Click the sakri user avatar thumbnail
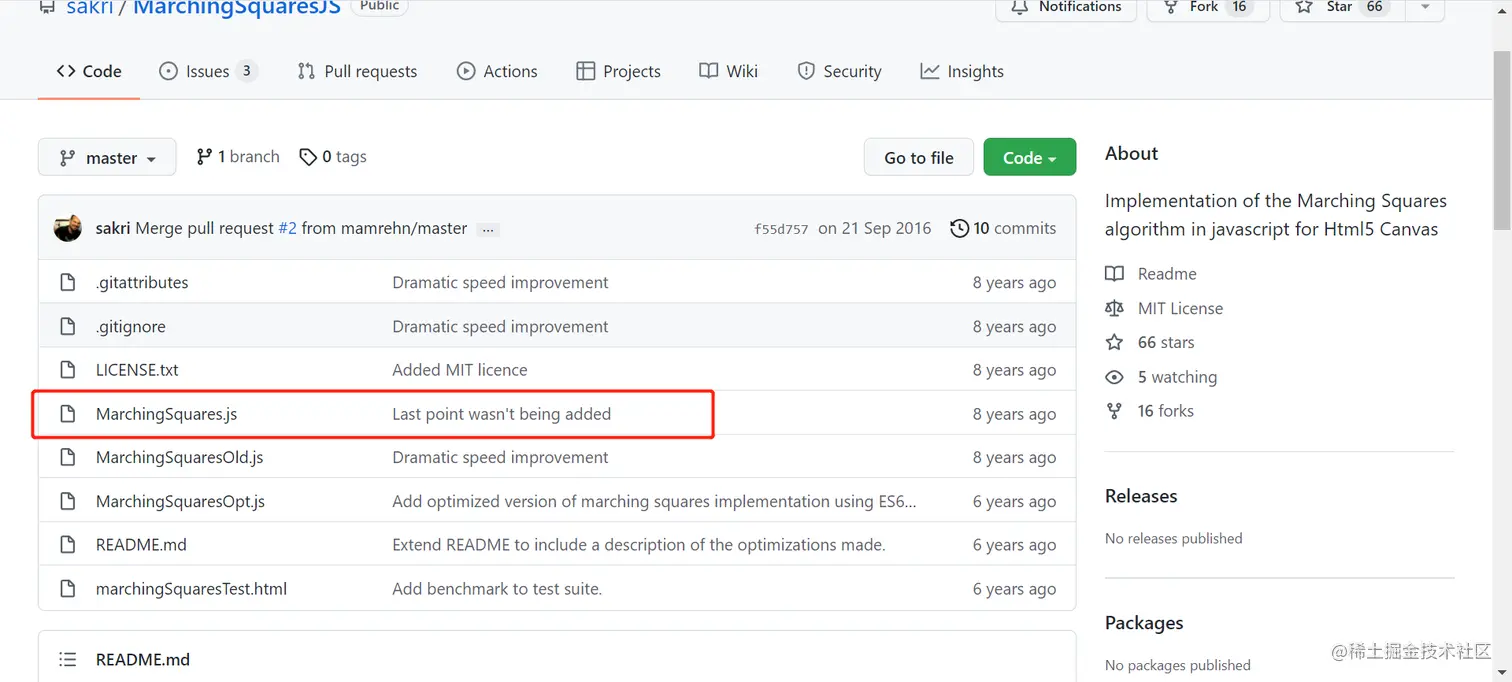1512x682 pixels. (68, 228)
